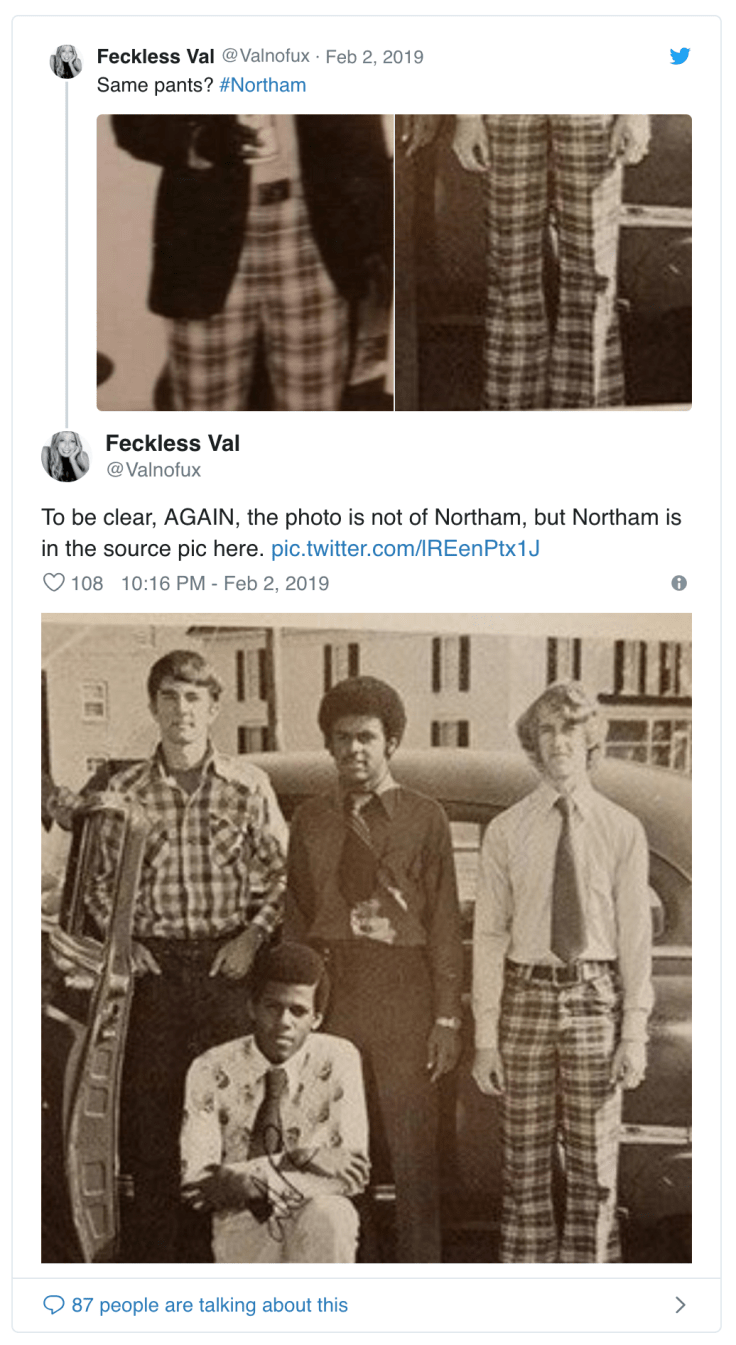This screenshot has height=1345, width=736.
Task: Open the bold Feckless Val name beside the large avatar
Action: point(173,443)
